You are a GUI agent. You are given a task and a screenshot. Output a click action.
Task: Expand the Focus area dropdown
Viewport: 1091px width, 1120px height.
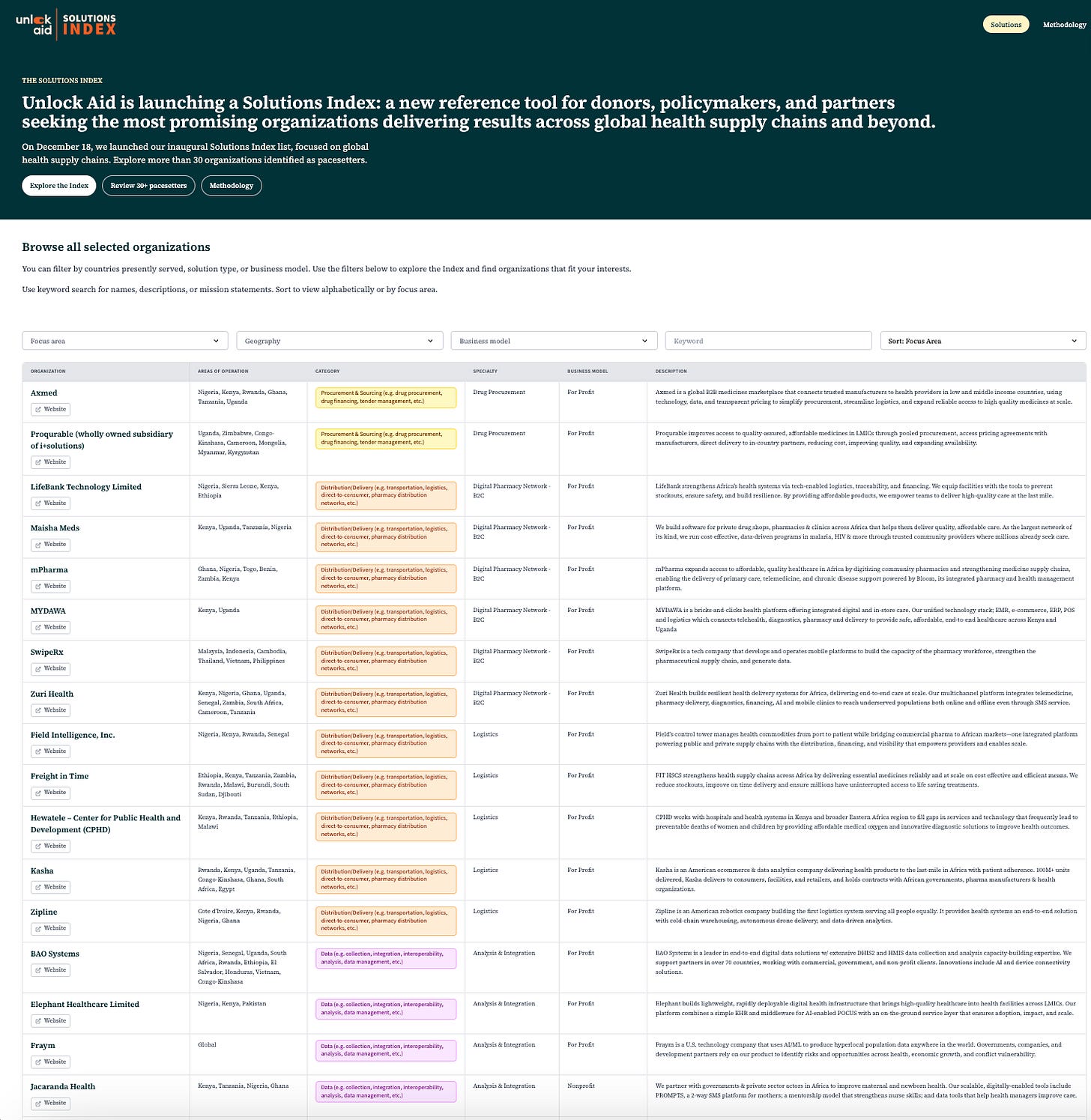125,341
